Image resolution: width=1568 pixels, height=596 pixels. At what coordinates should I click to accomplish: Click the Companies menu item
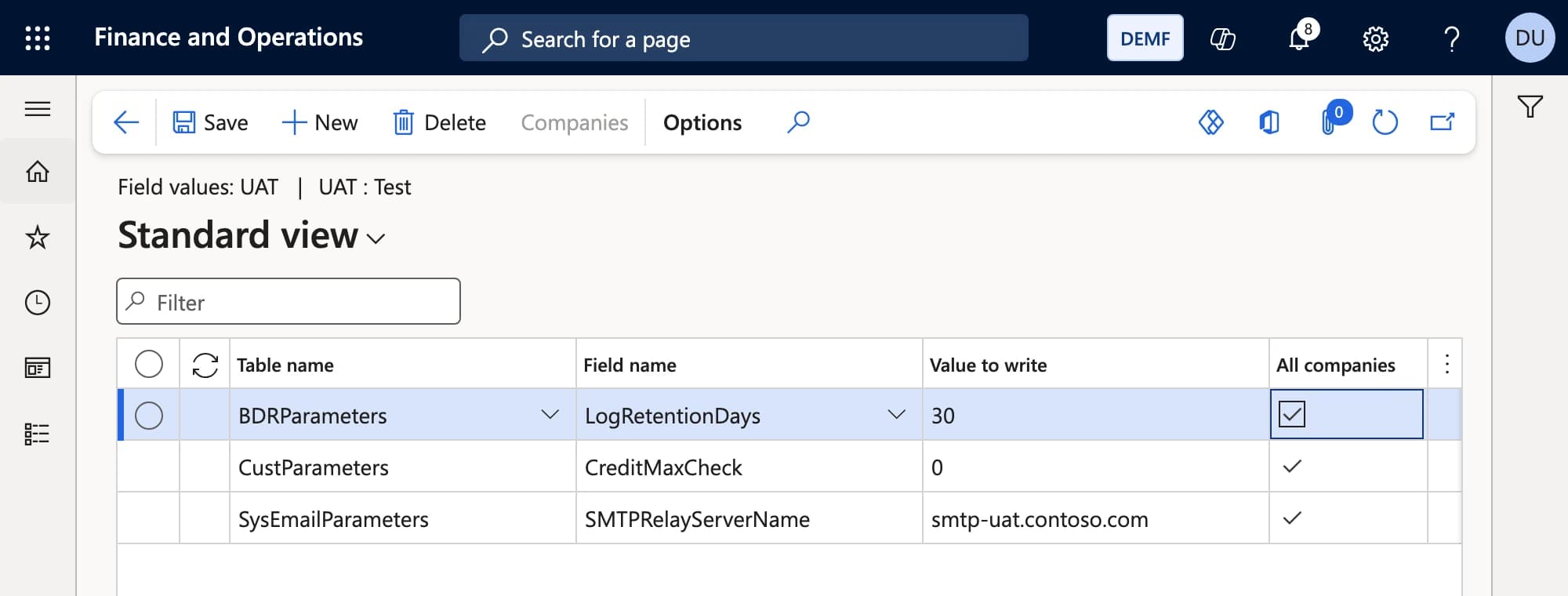click(x=575, y=122)
